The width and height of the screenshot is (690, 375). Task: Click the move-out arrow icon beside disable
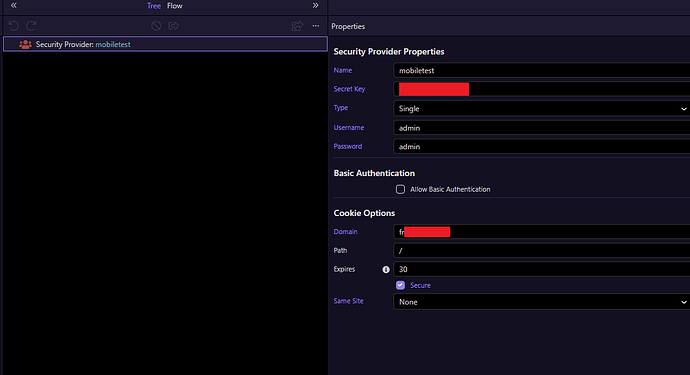pos(174,26)
